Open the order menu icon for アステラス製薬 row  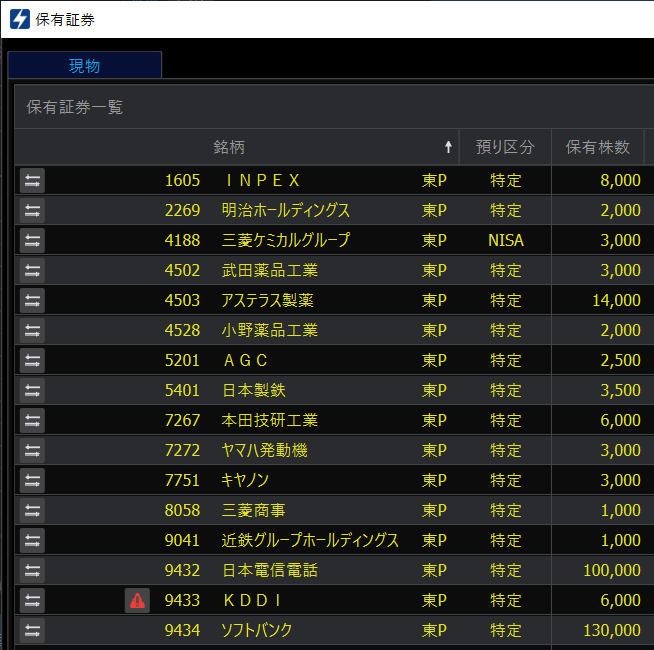click(32, 301)
